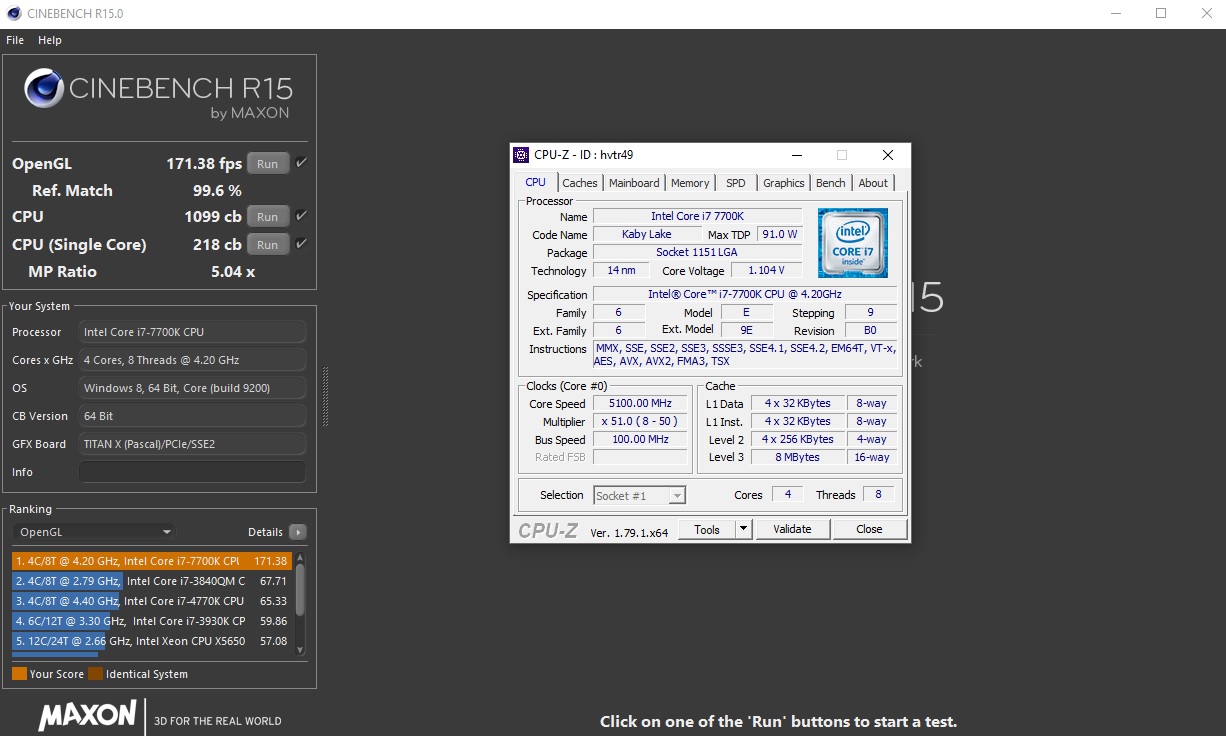Select ranking entry i7-3840QM 67.71
Viewport: 1226px width, 736px height.
(x=152, y=581)
